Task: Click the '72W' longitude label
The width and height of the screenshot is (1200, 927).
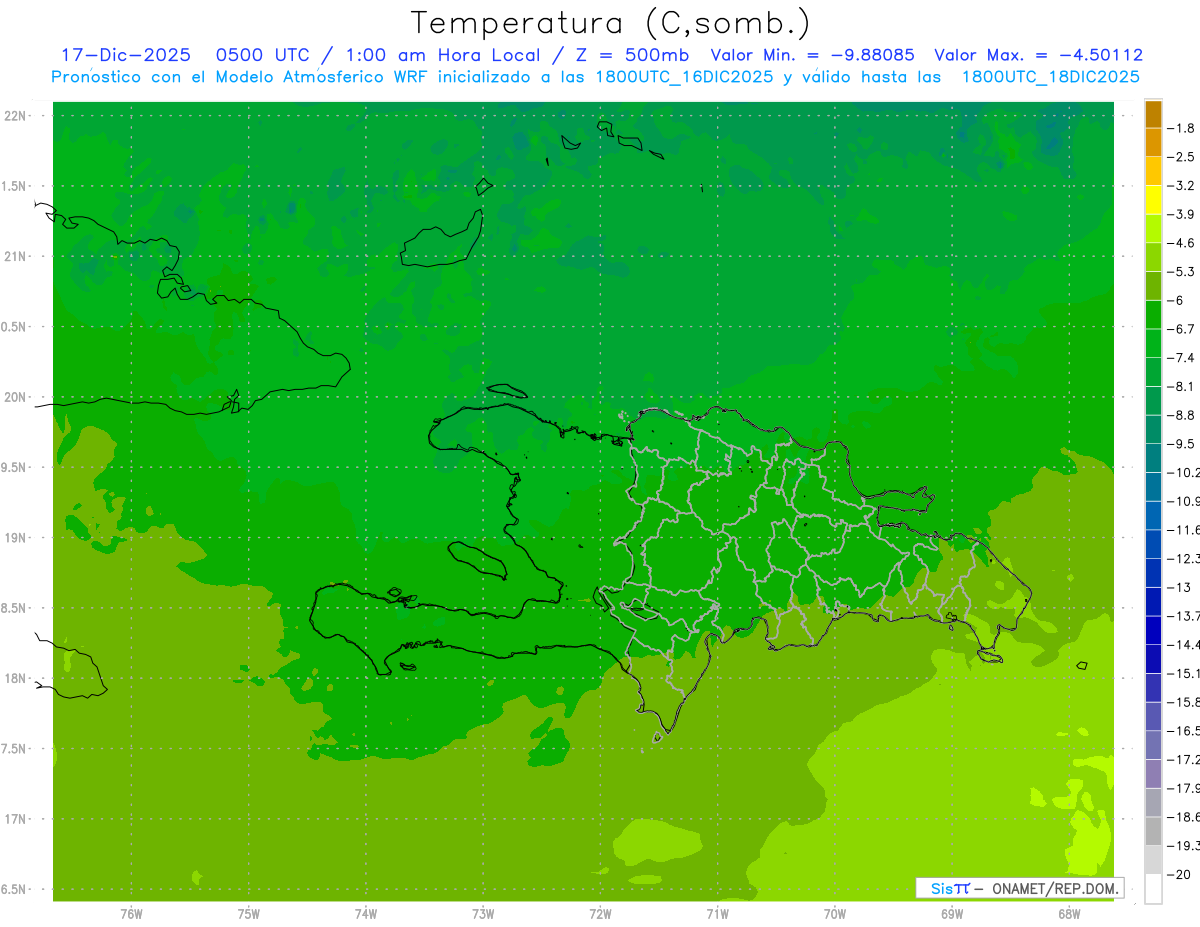Action: click(x=600, y=913)
